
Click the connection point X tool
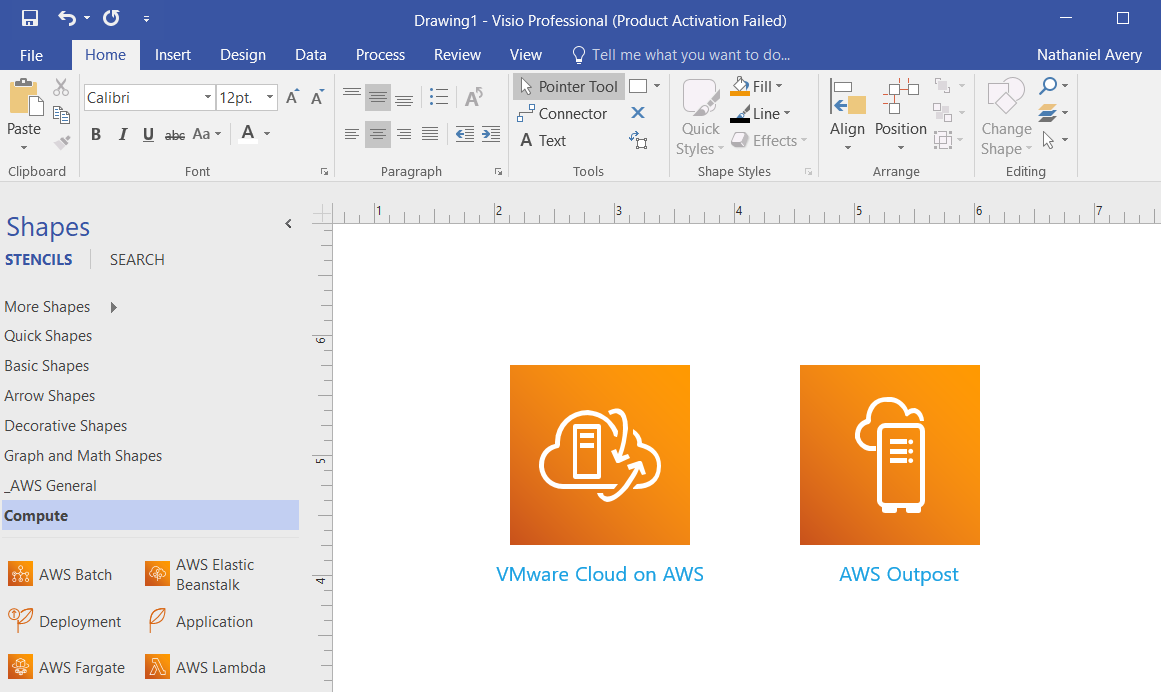(638, 112)
